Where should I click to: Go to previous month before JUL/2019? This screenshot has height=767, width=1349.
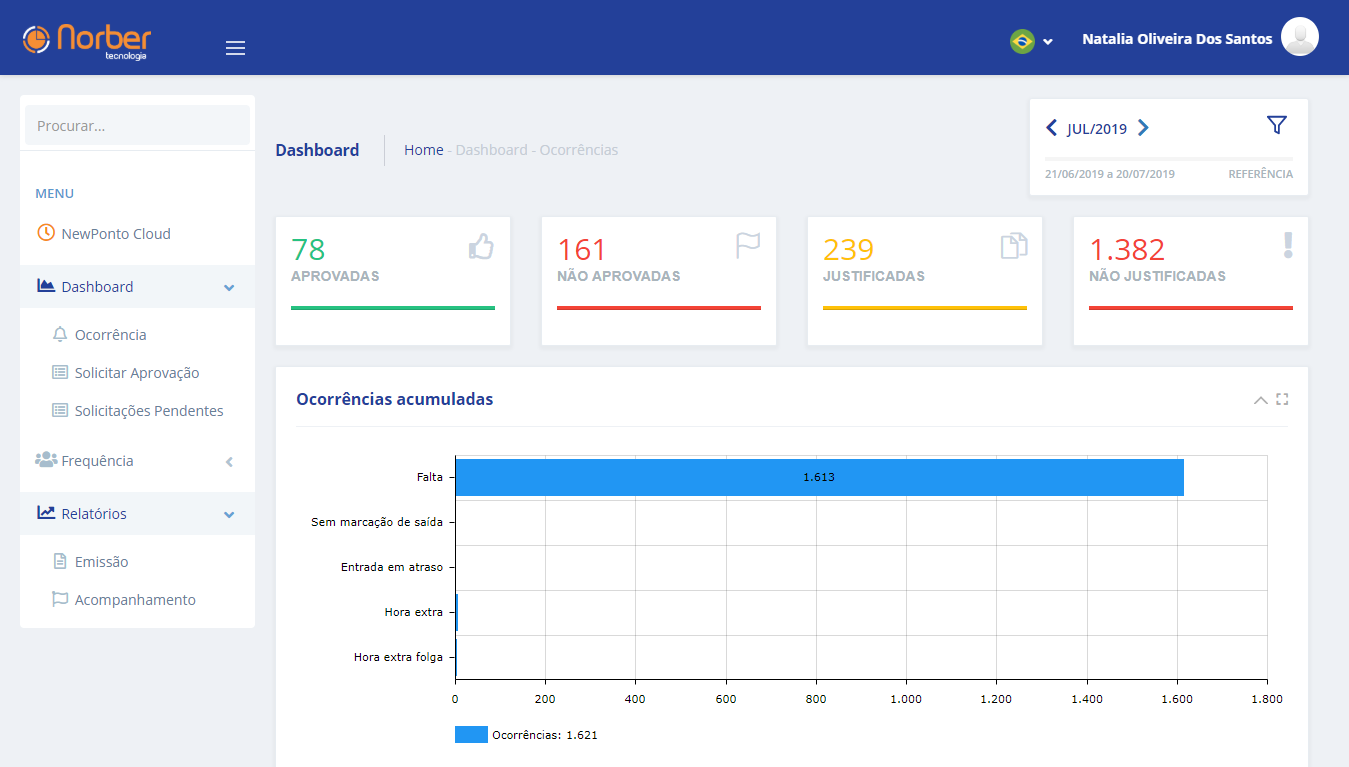[x=1051, y=128]
